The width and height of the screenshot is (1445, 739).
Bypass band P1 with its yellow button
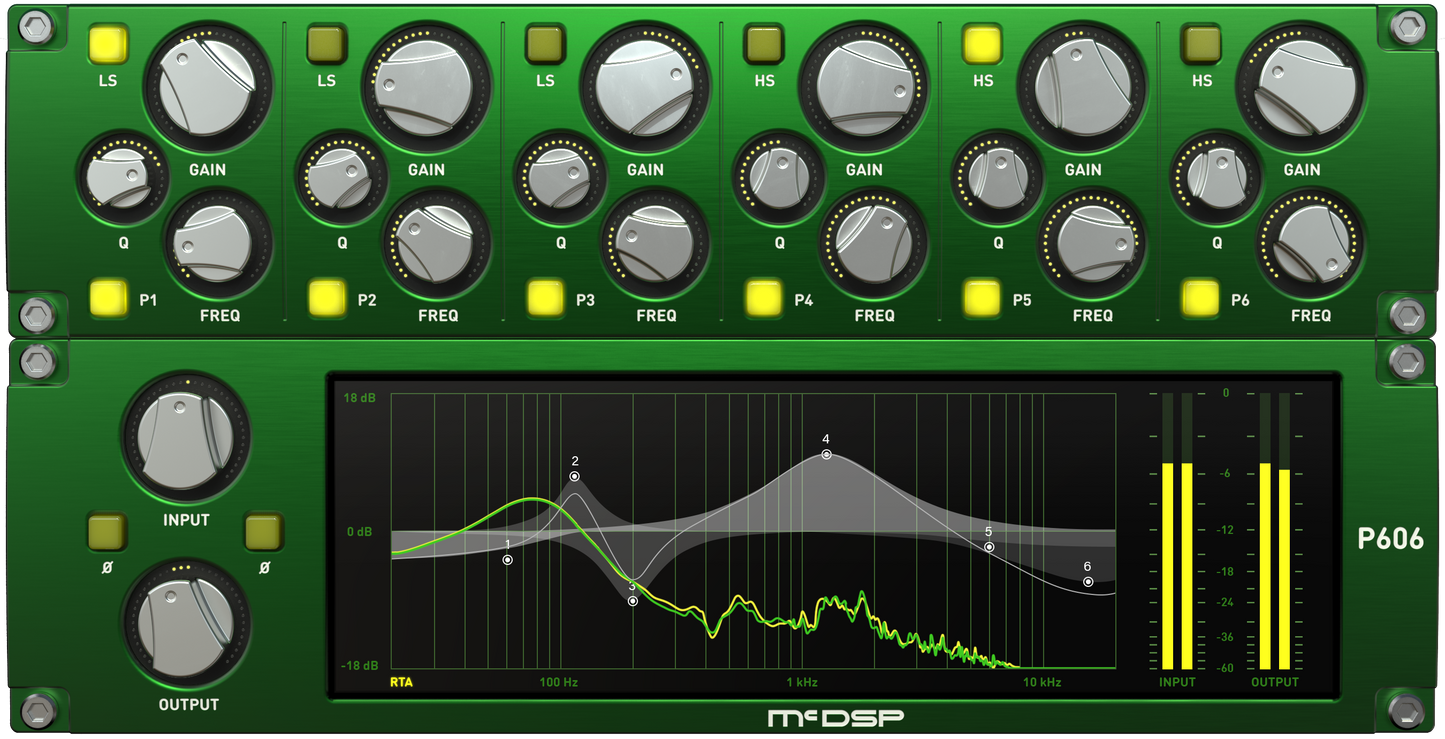point(108,297)
